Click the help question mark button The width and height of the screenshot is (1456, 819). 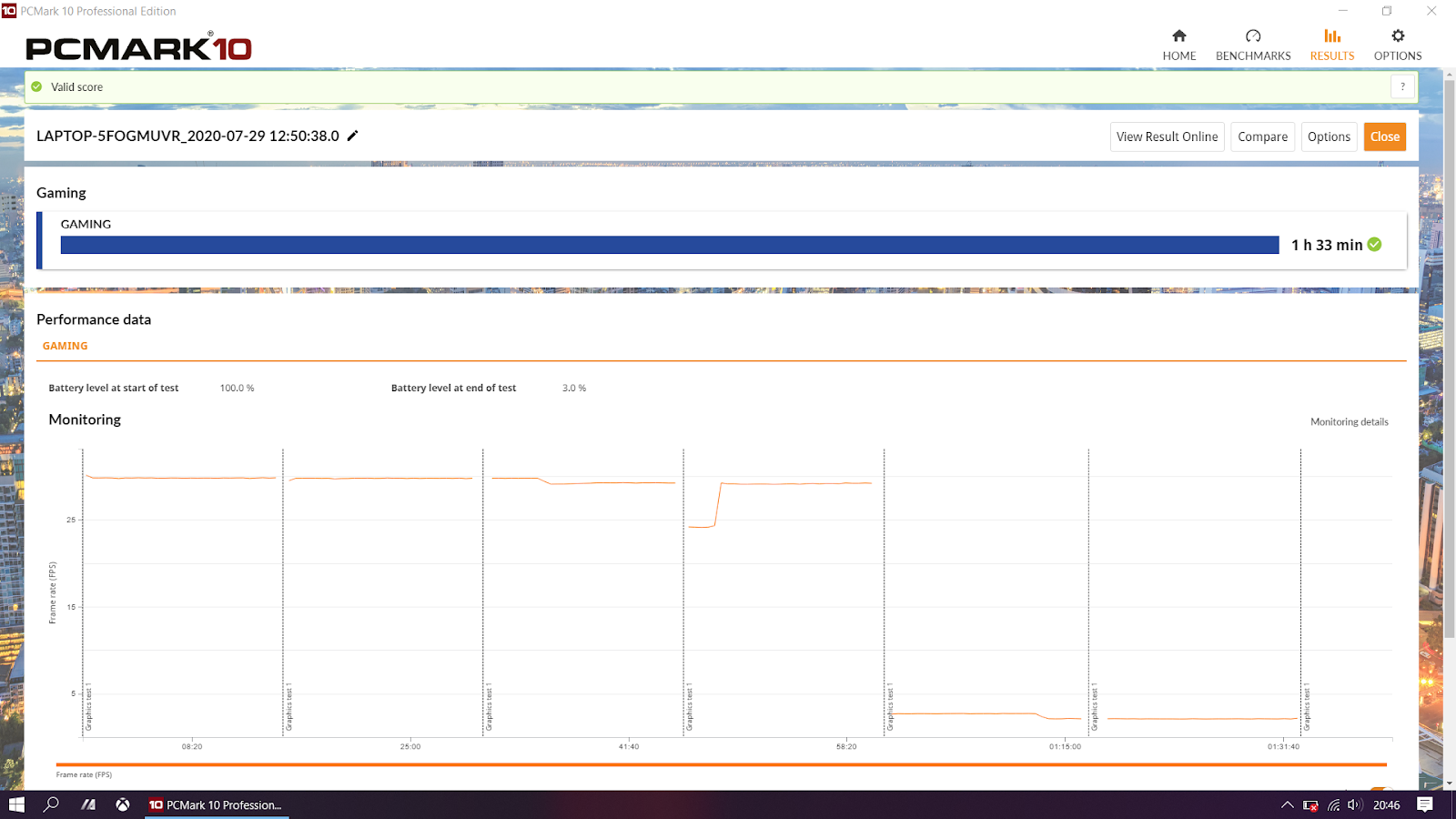[x=1402, y=86]
